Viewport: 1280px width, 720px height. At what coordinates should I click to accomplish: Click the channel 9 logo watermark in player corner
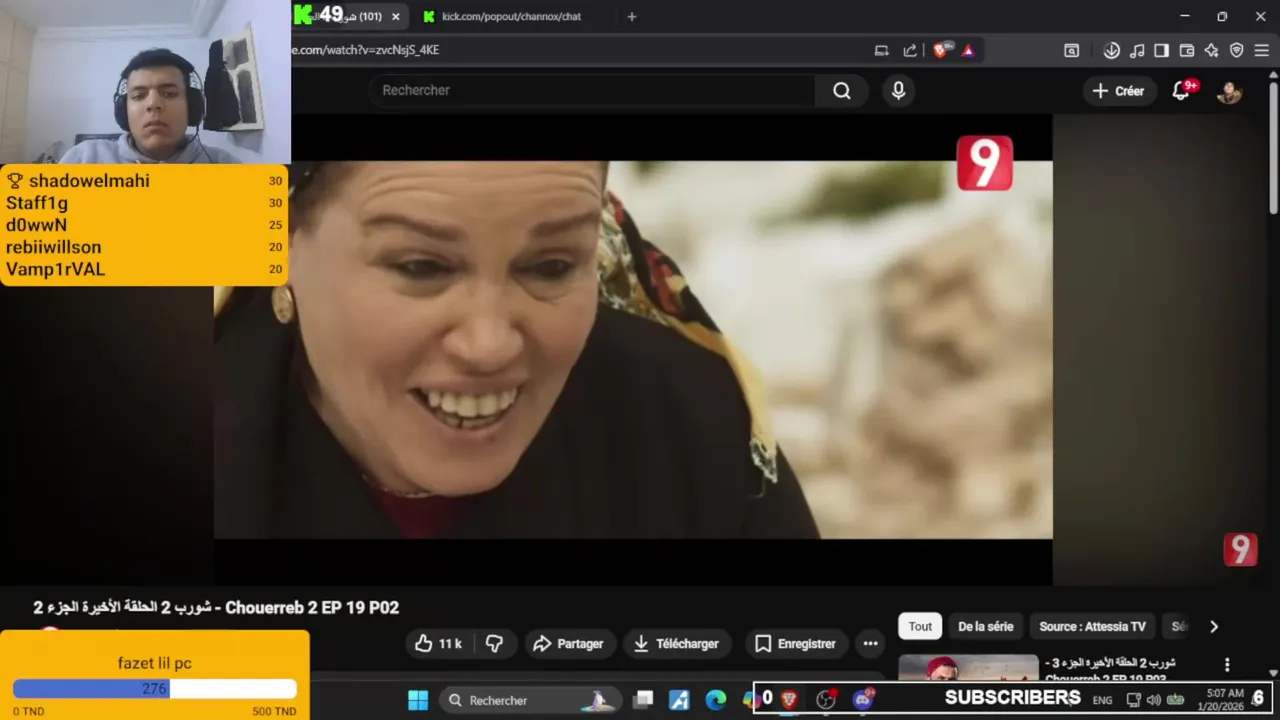1240,549
